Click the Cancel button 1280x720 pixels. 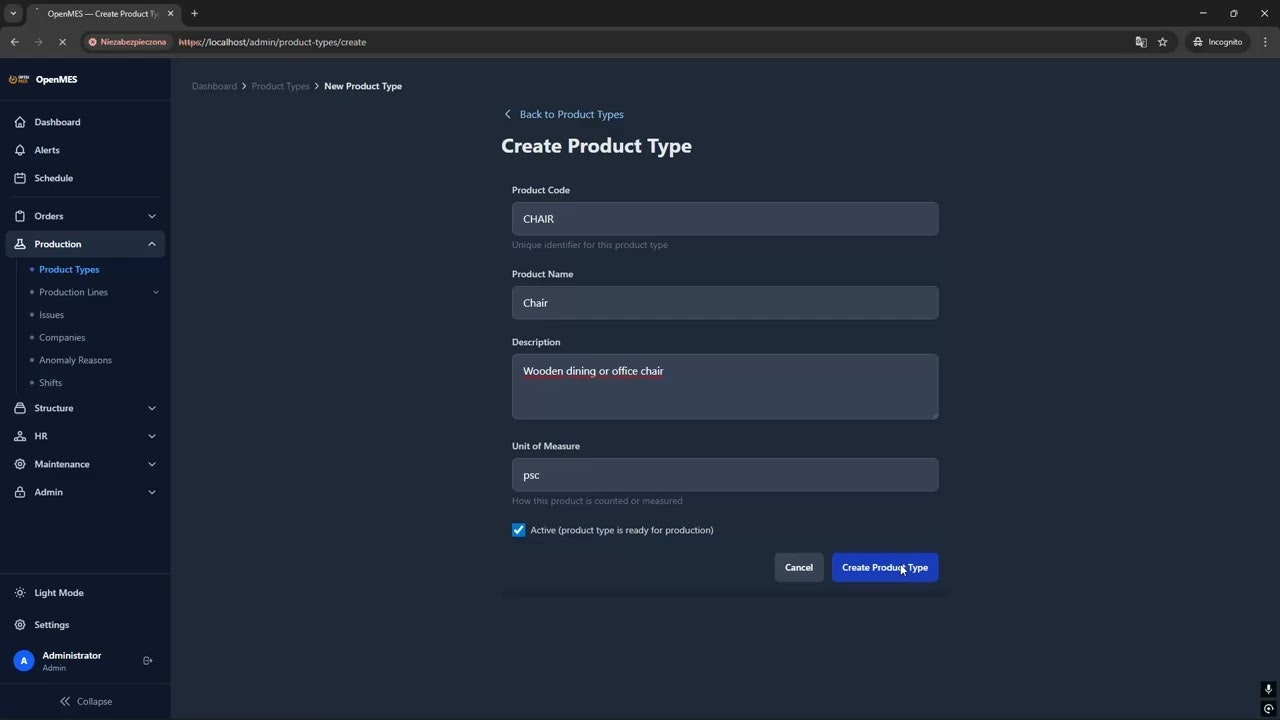pos(799,567)
